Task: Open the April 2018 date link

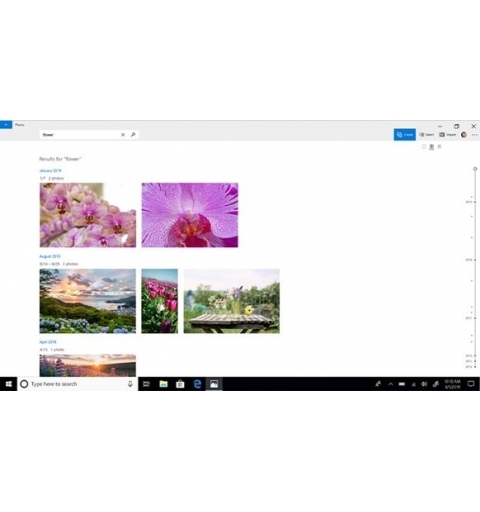Action: [x=48, y=342]
